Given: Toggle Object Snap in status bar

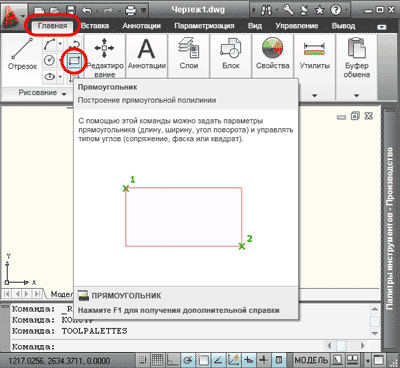Looking at the screenshot, I should (x=203, y=360).
